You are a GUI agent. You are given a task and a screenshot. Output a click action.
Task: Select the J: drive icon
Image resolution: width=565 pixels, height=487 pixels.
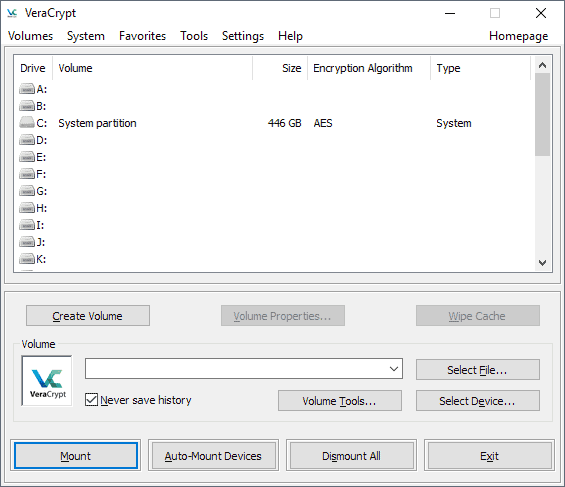point(27,242)
